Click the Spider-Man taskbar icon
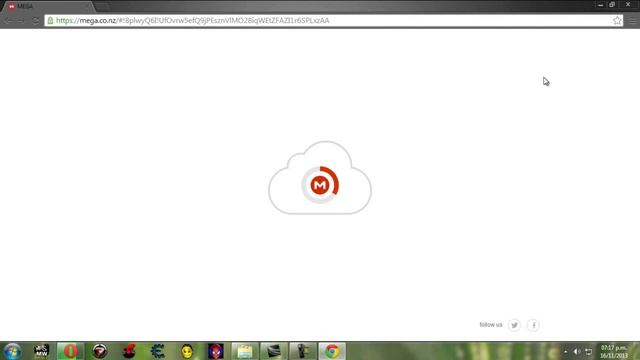Image resolution: width=640 pixels, height=360 pixels. [216, 351]
